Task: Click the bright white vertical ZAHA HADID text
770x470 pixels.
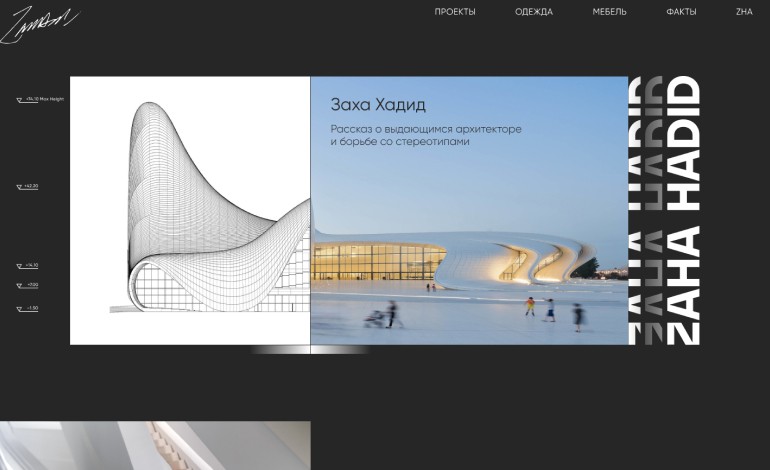Action: click(684, 210)
